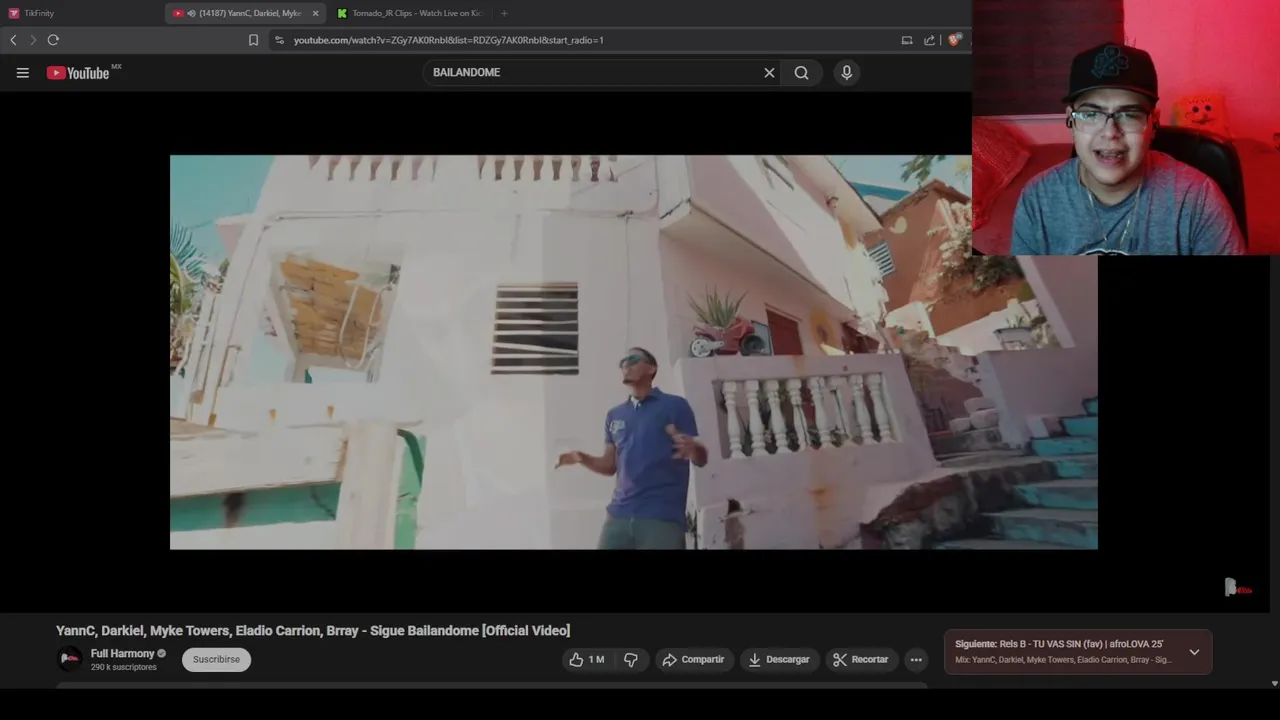The image size is (1280, 720).
Task: Click the page scrollbar down arrow
Action: click(1274, 683)
